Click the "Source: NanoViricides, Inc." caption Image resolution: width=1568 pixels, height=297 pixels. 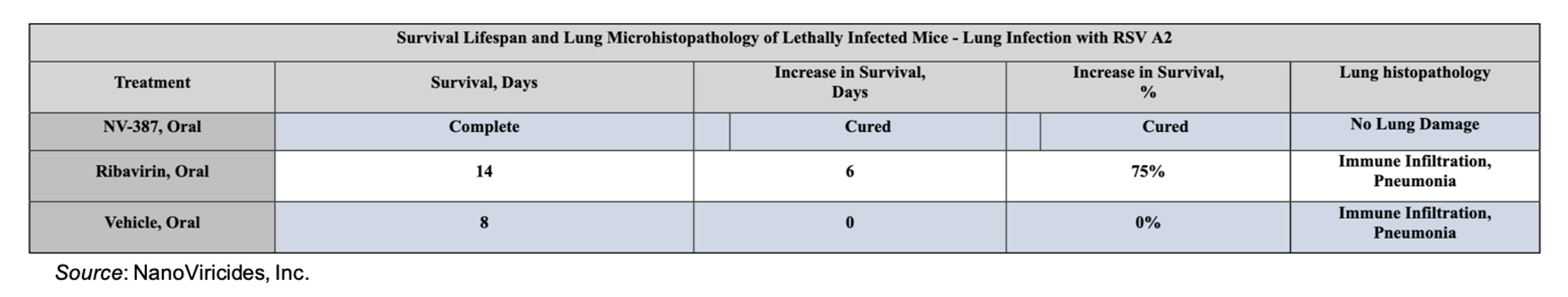(x=182, y=274)
